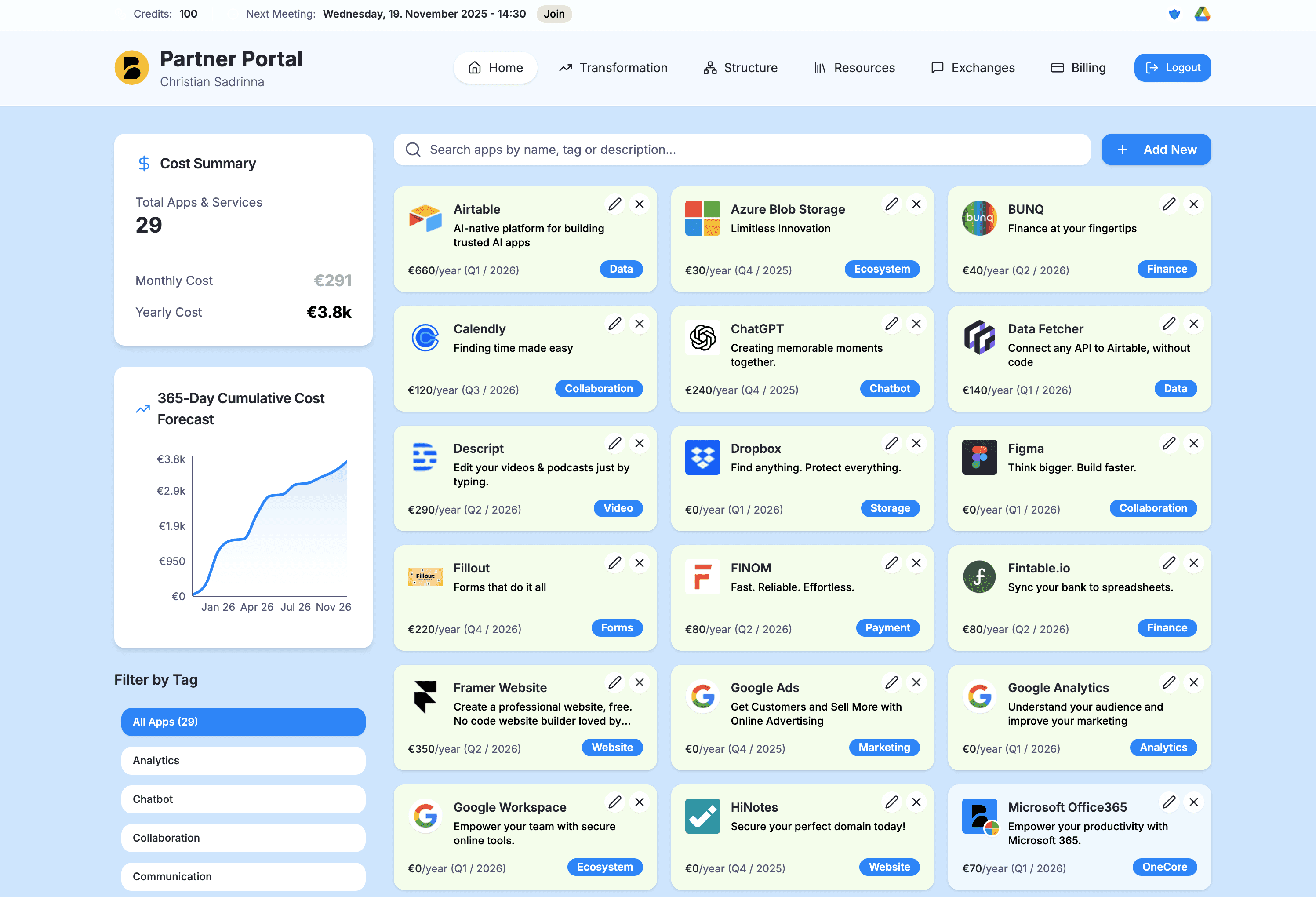This screenshot has height=897, width=1316.
Task: Edit the Figma app entry
Action: pyautogui.click(x=1169, y=443)
